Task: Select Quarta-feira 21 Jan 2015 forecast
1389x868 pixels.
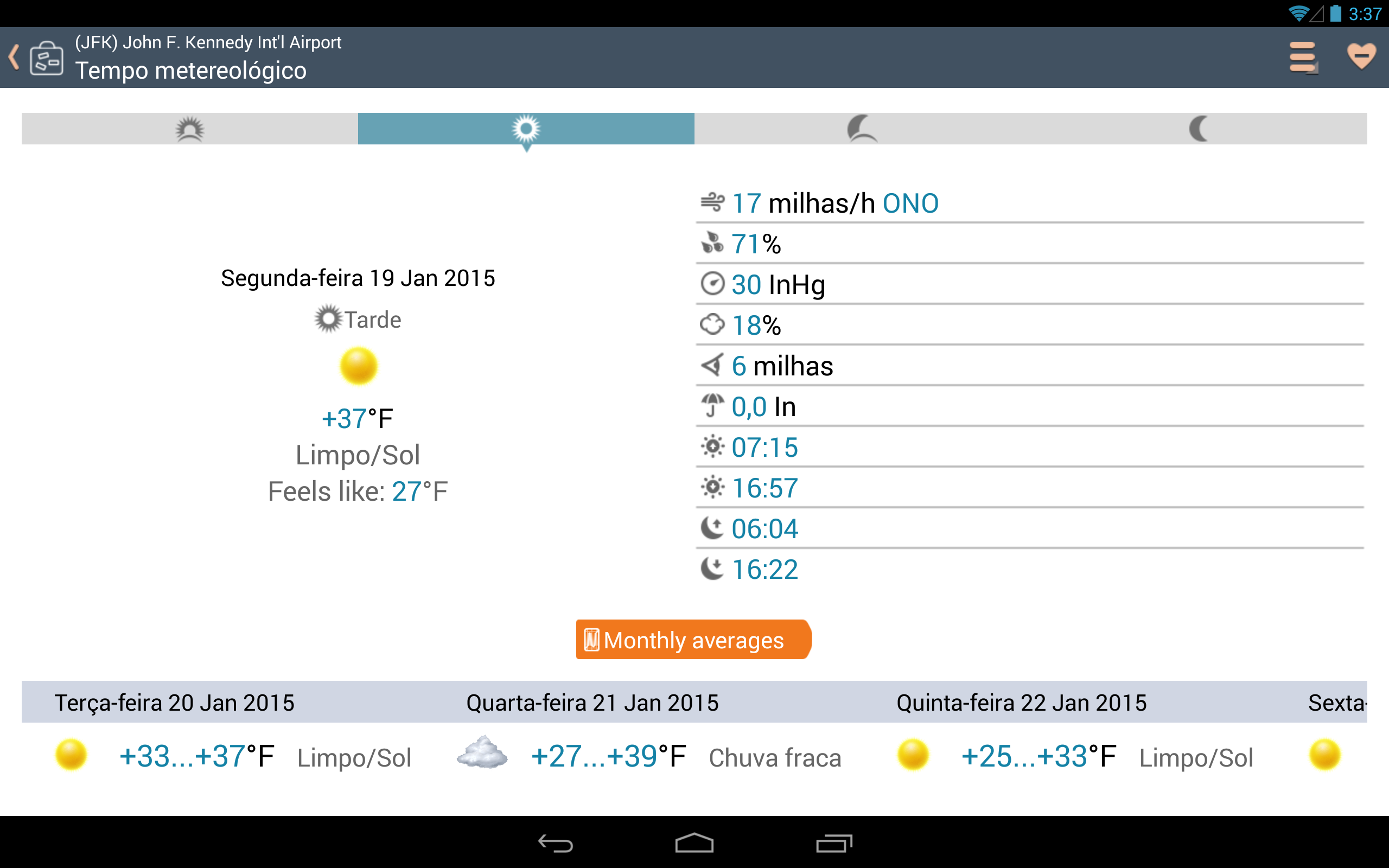Action: 592,703
